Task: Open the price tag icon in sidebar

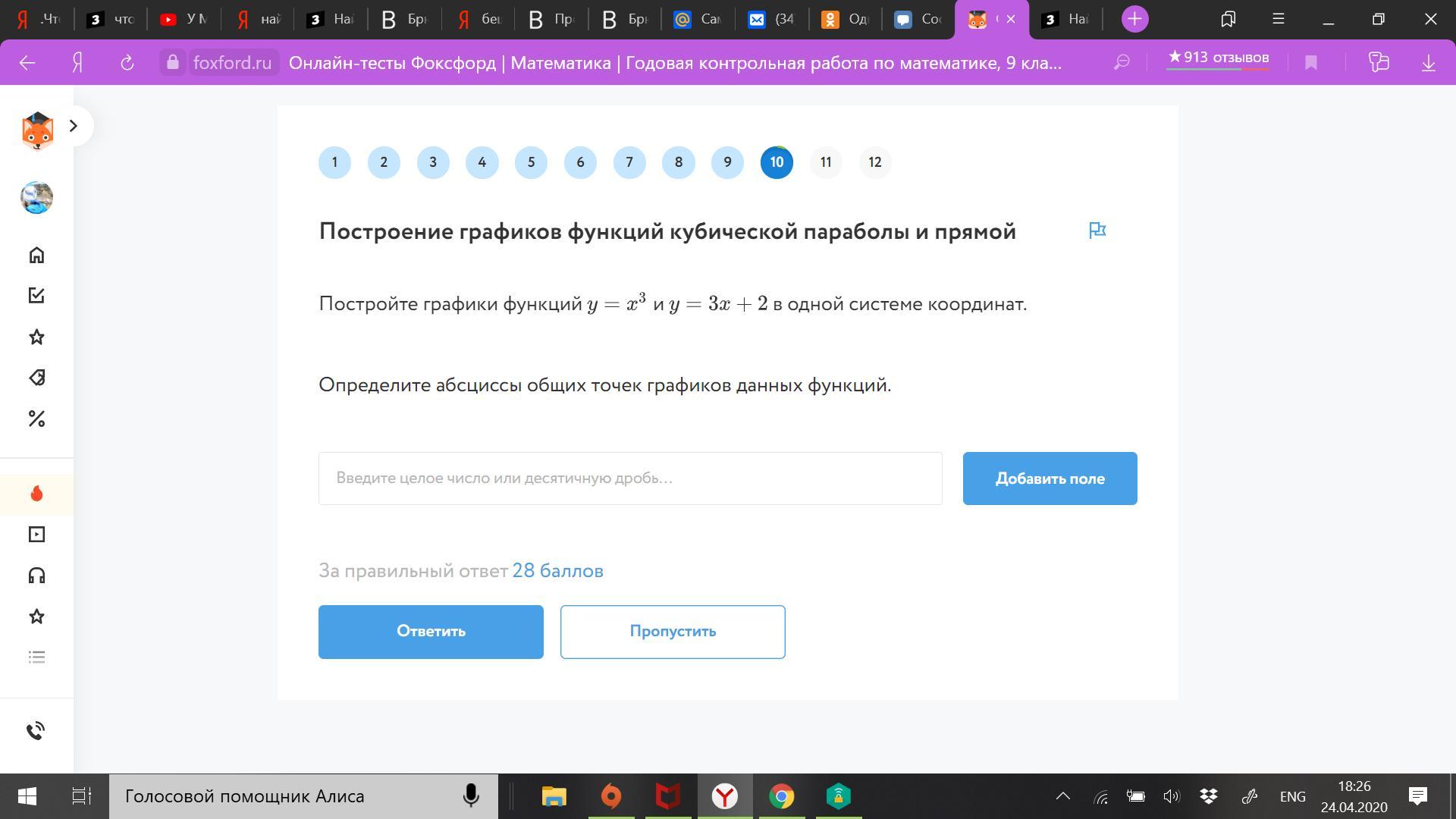Action: click(x=36, y=378)
